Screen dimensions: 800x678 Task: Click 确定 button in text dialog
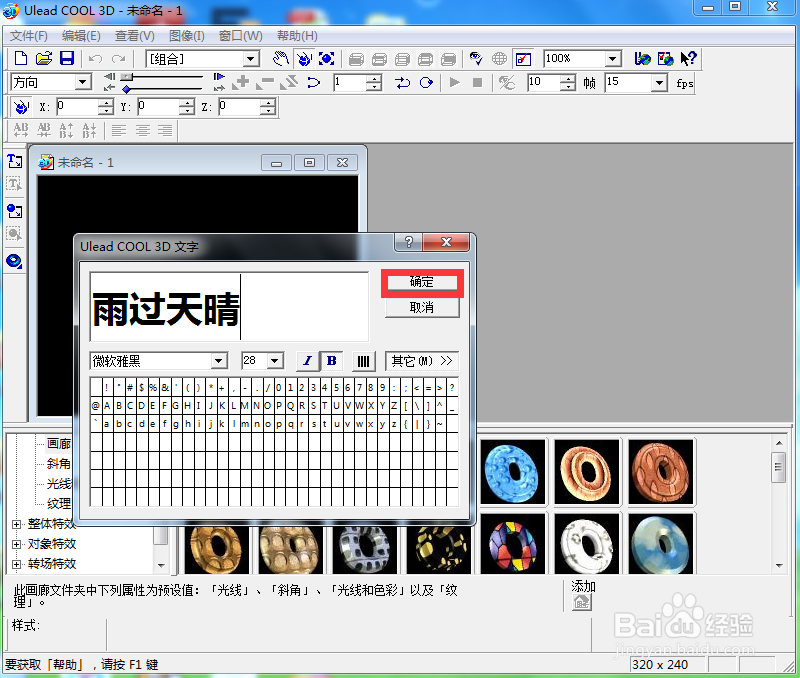[422, 282]
